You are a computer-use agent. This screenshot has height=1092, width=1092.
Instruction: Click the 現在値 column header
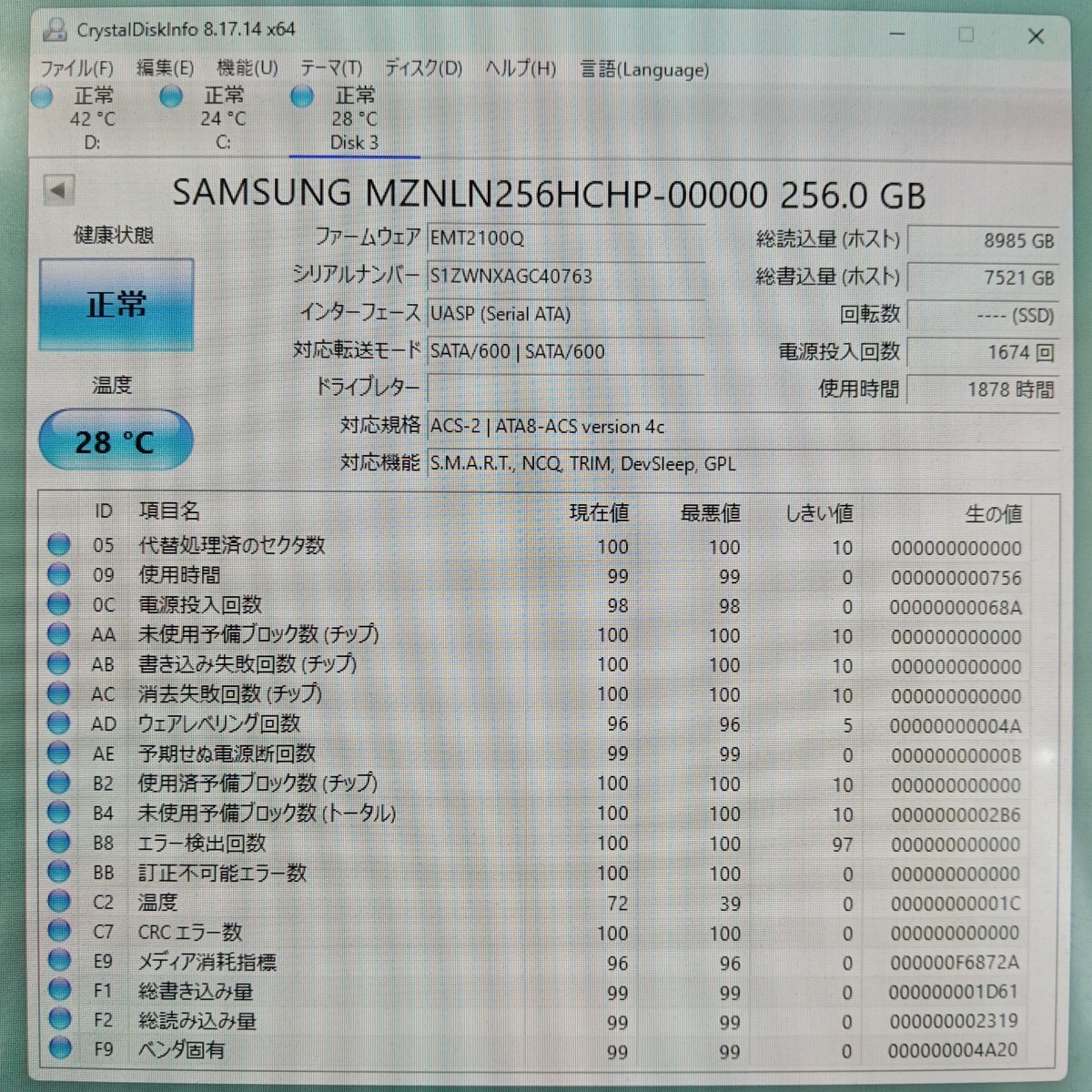(599, 512)
